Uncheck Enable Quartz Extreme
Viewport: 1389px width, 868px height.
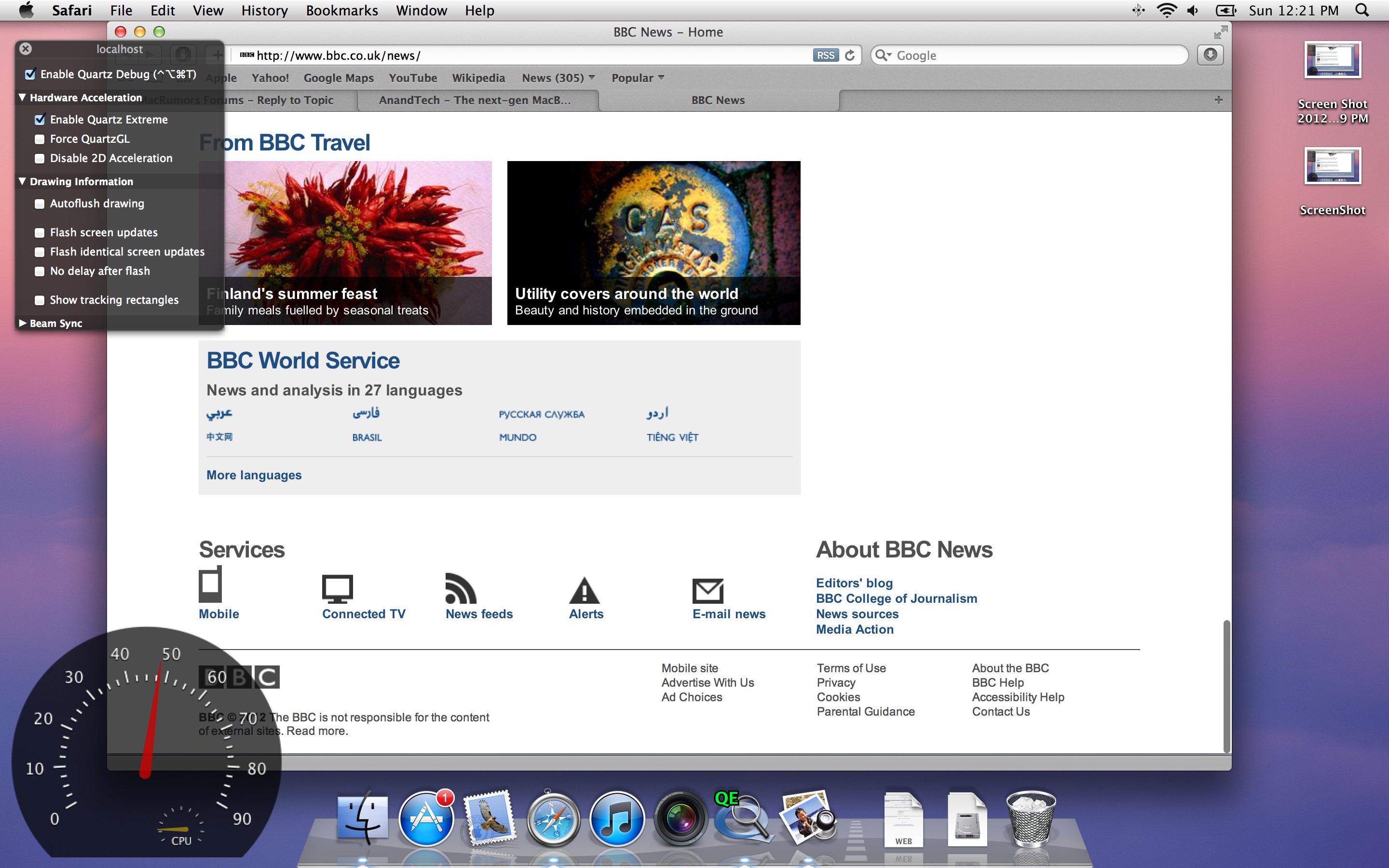pyautogui.click(x=40, y=120)
